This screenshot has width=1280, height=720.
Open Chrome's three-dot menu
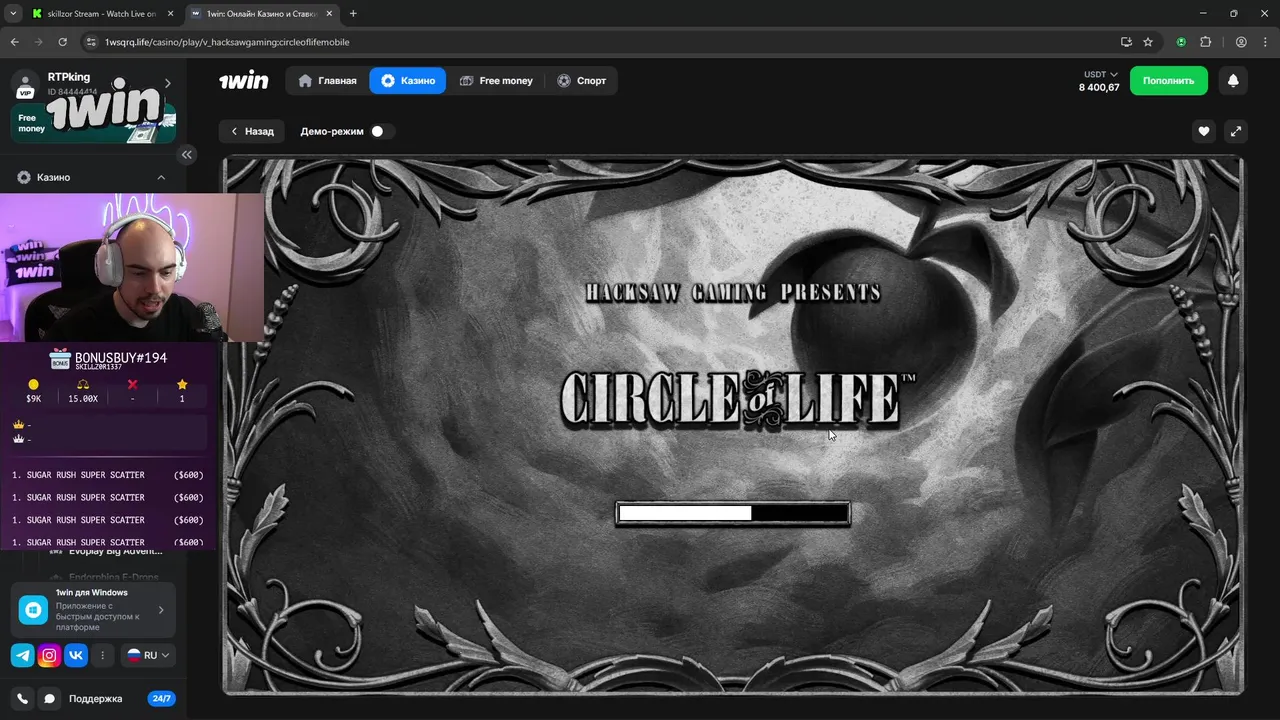[x=1264, y=42]
